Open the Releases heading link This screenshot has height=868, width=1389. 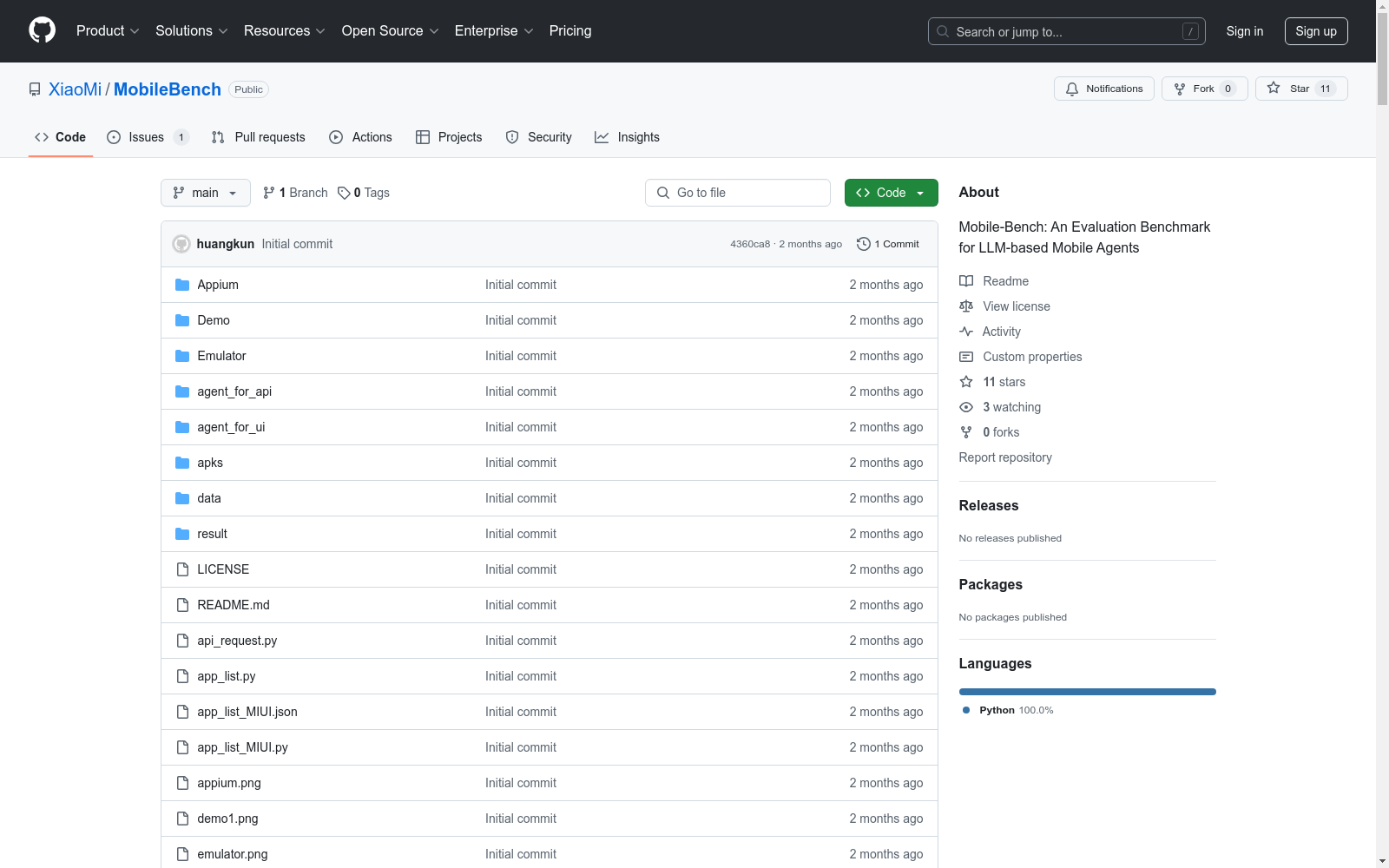[989, 505]
